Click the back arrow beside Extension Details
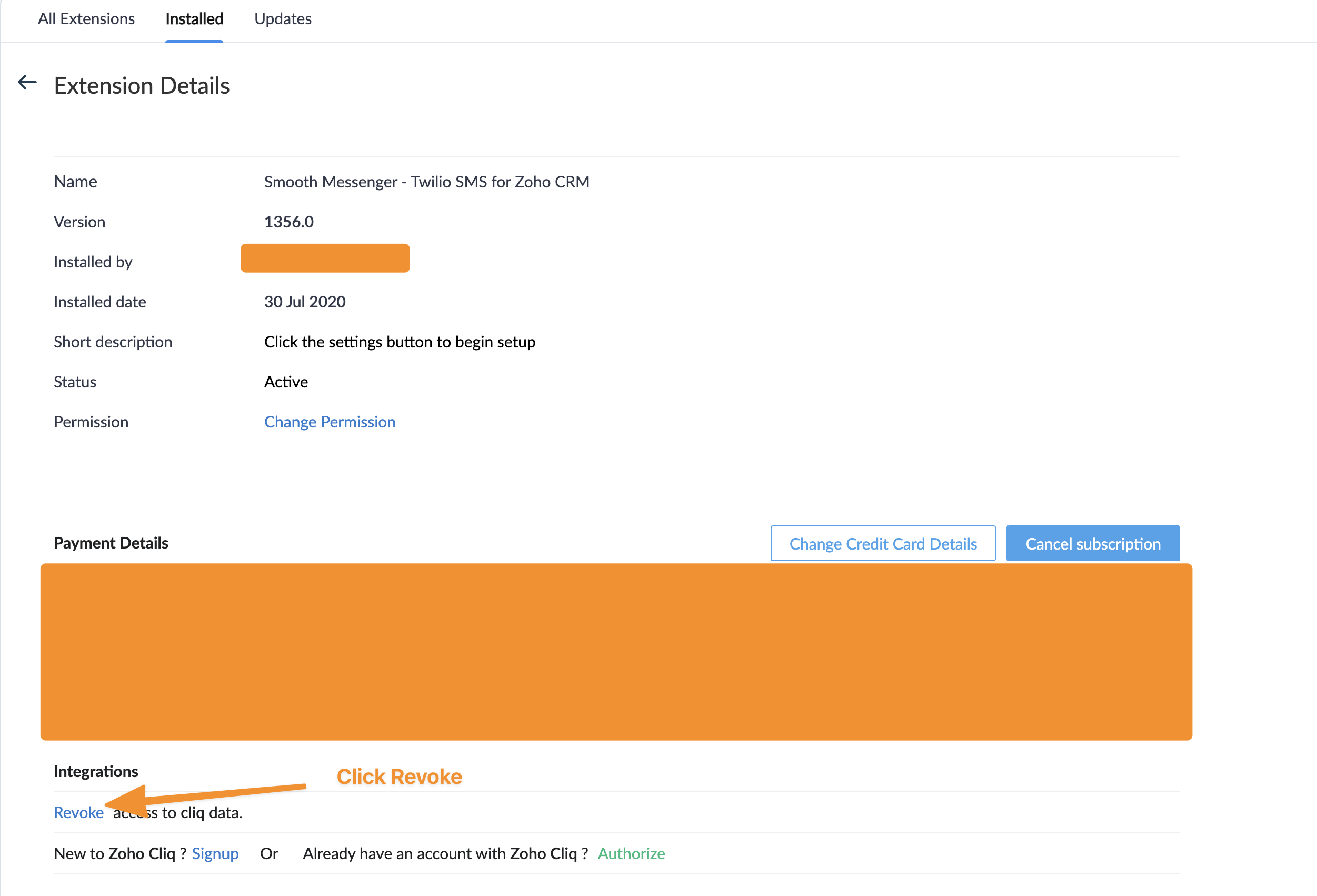Viewport: 1317px width, 896px height. coord(27,83)
